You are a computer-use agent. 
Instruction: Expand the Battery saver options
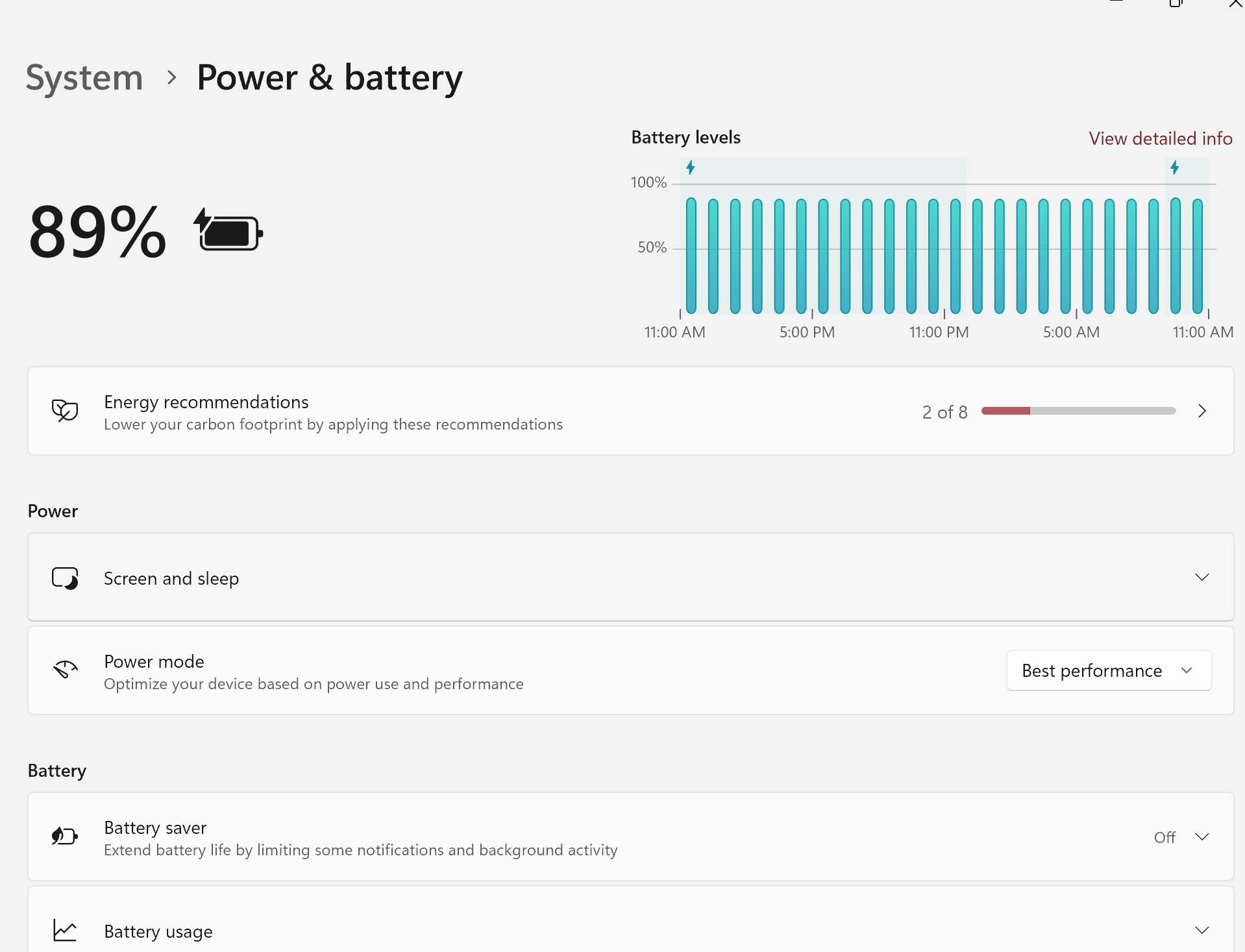[1202, 836]
